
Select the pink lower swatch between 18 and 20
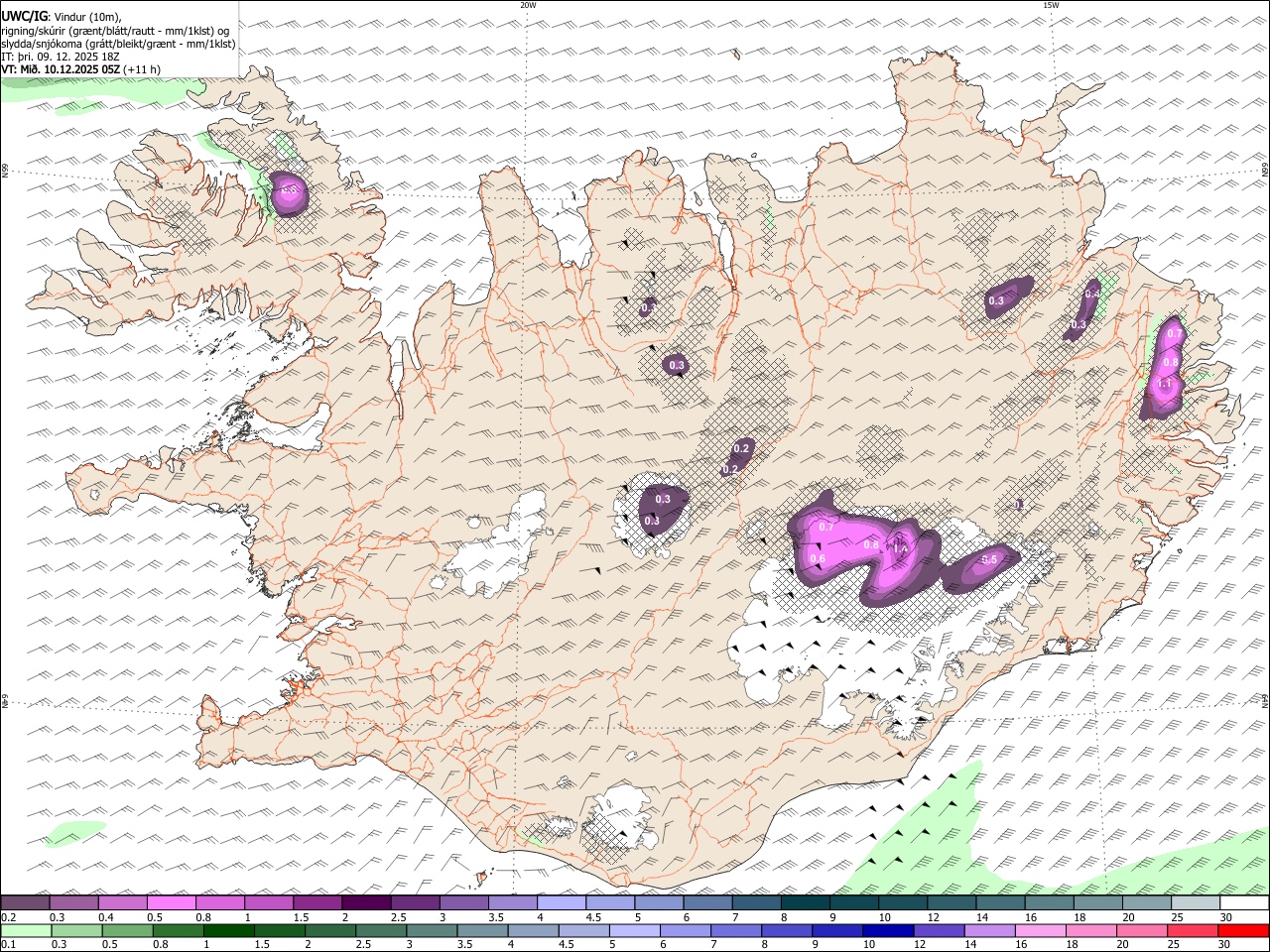1090,930
